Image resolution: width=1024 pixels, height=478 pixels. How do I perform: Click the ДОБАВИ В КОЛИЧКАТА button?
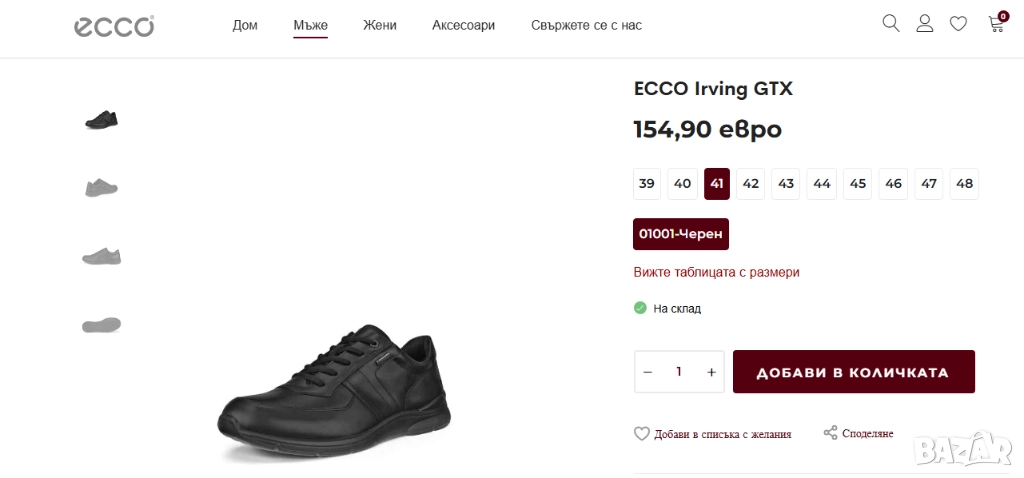click(x=853, y=372)
